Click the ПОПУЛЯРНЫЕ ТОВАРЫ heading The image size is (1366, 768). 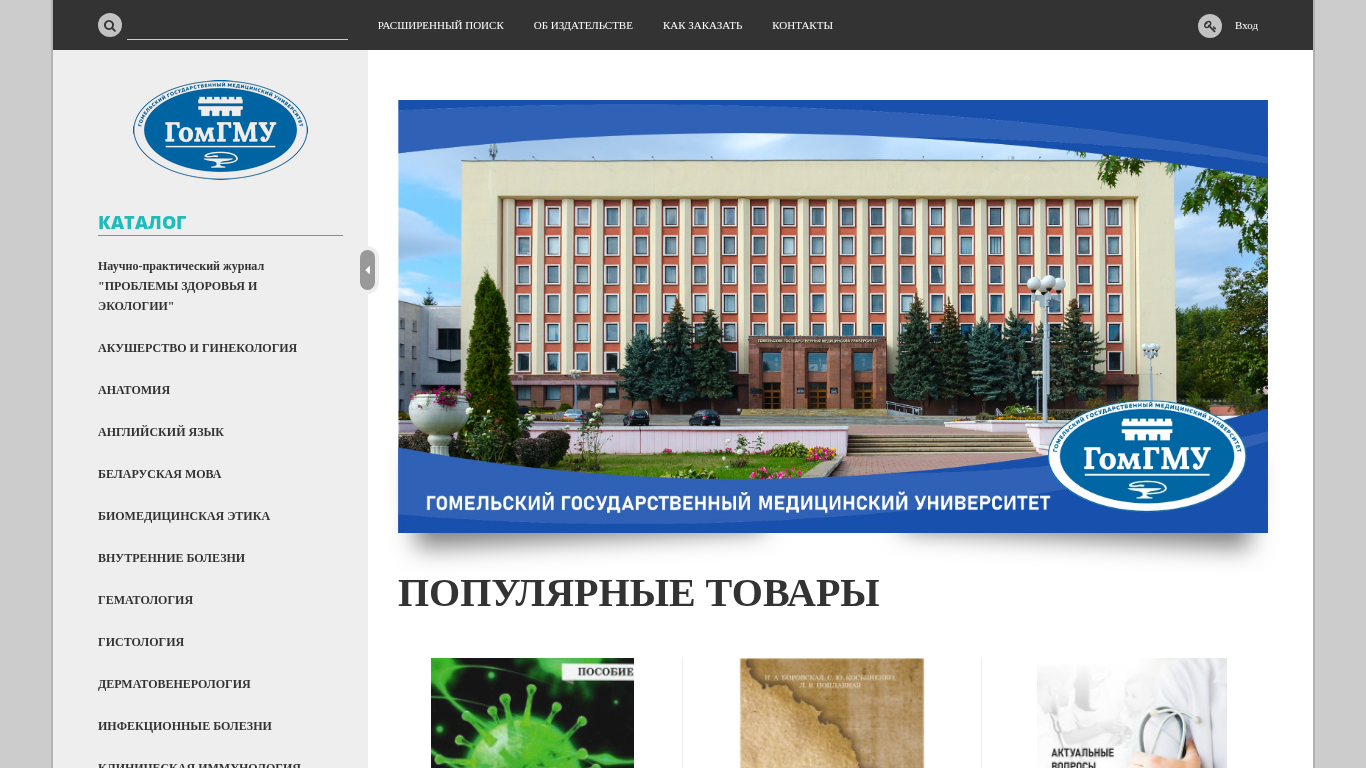[639, 593]
